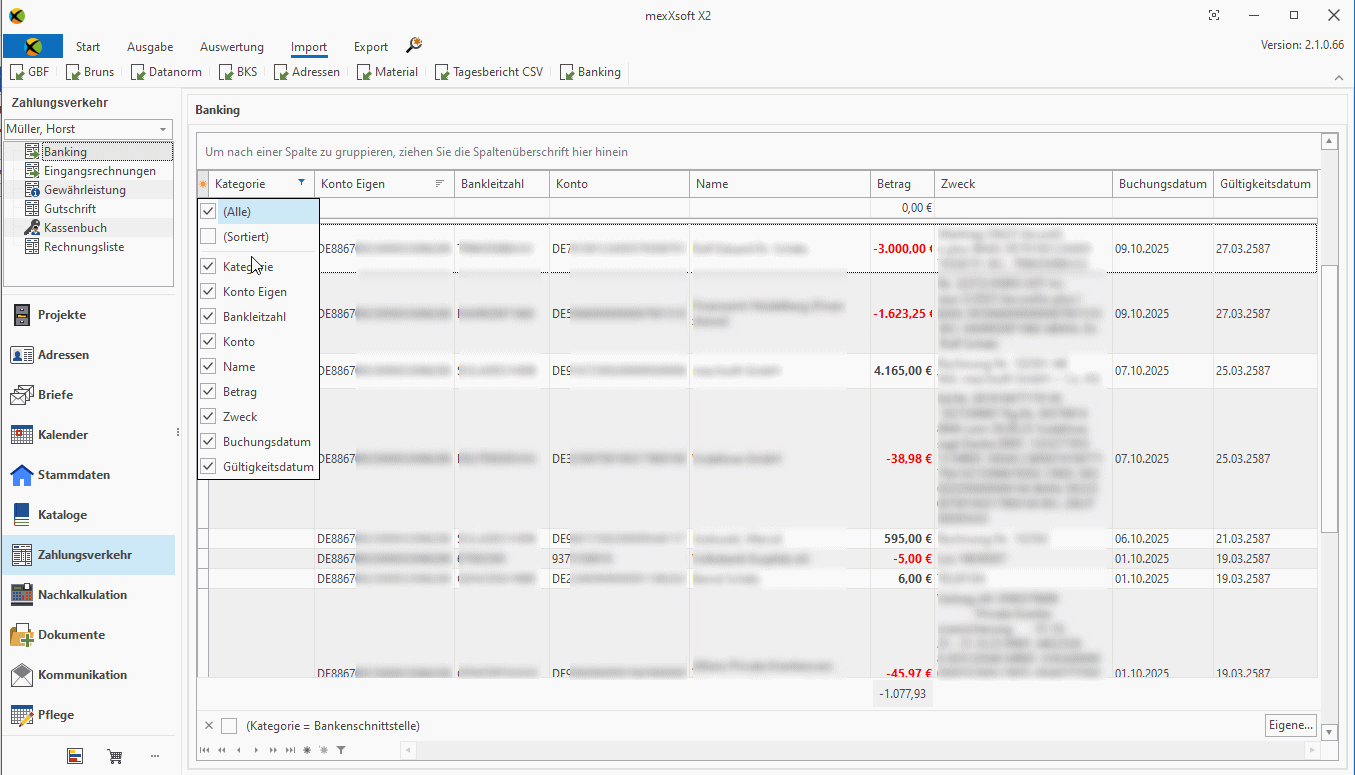
Task: Collapse the ribbon with the chevron arrow
Action: tap(1339, 77)
